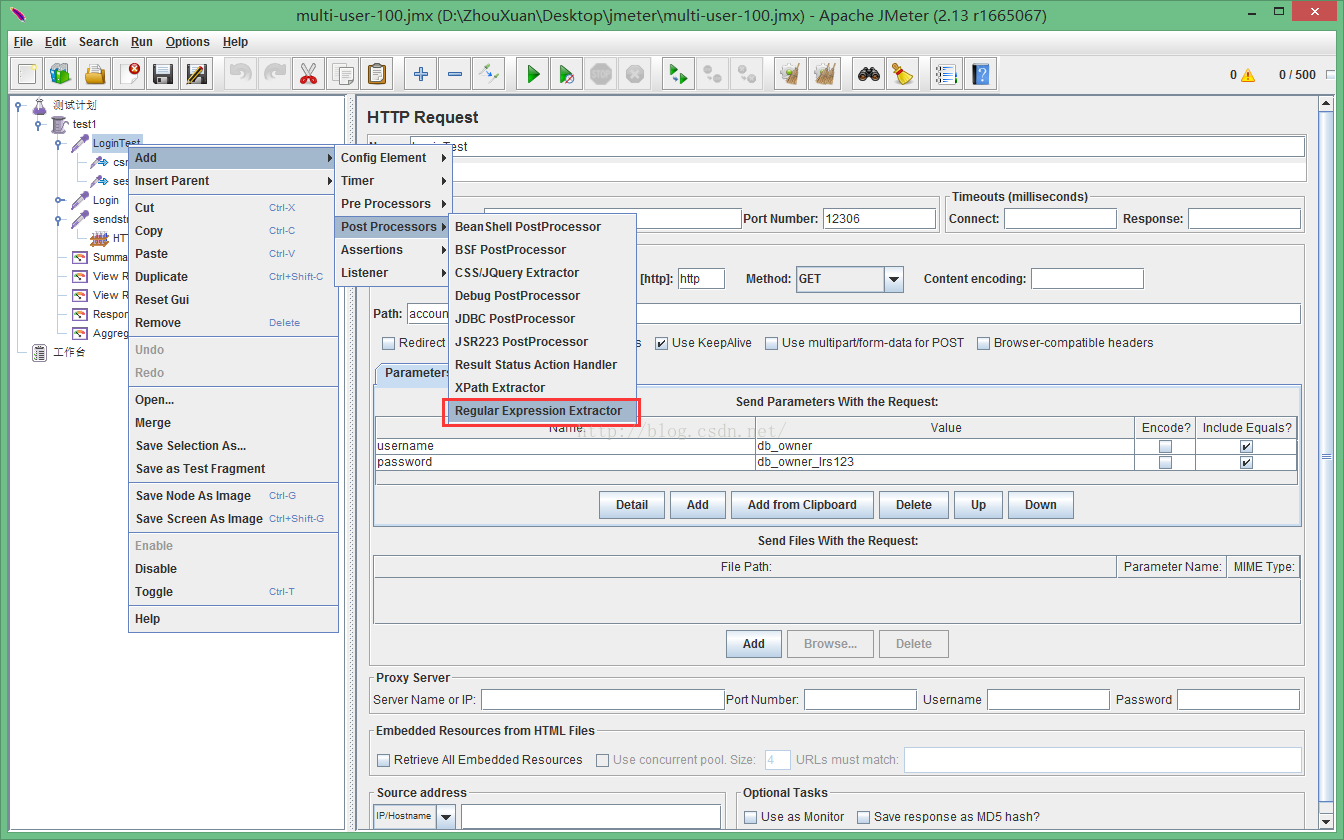Save the test plan with floppy icon
The width and height of the screenshot is (1344, 840).
point(163,74)
